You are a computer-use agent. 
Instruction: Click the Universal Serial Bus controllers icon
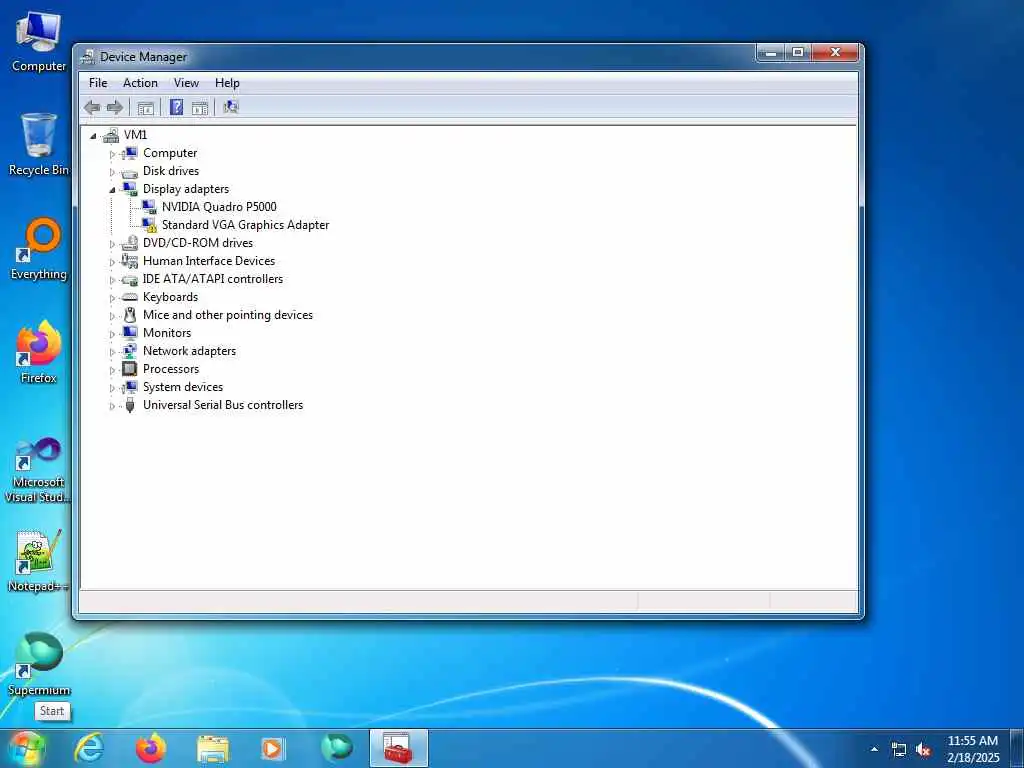click(x=130, y=405)
